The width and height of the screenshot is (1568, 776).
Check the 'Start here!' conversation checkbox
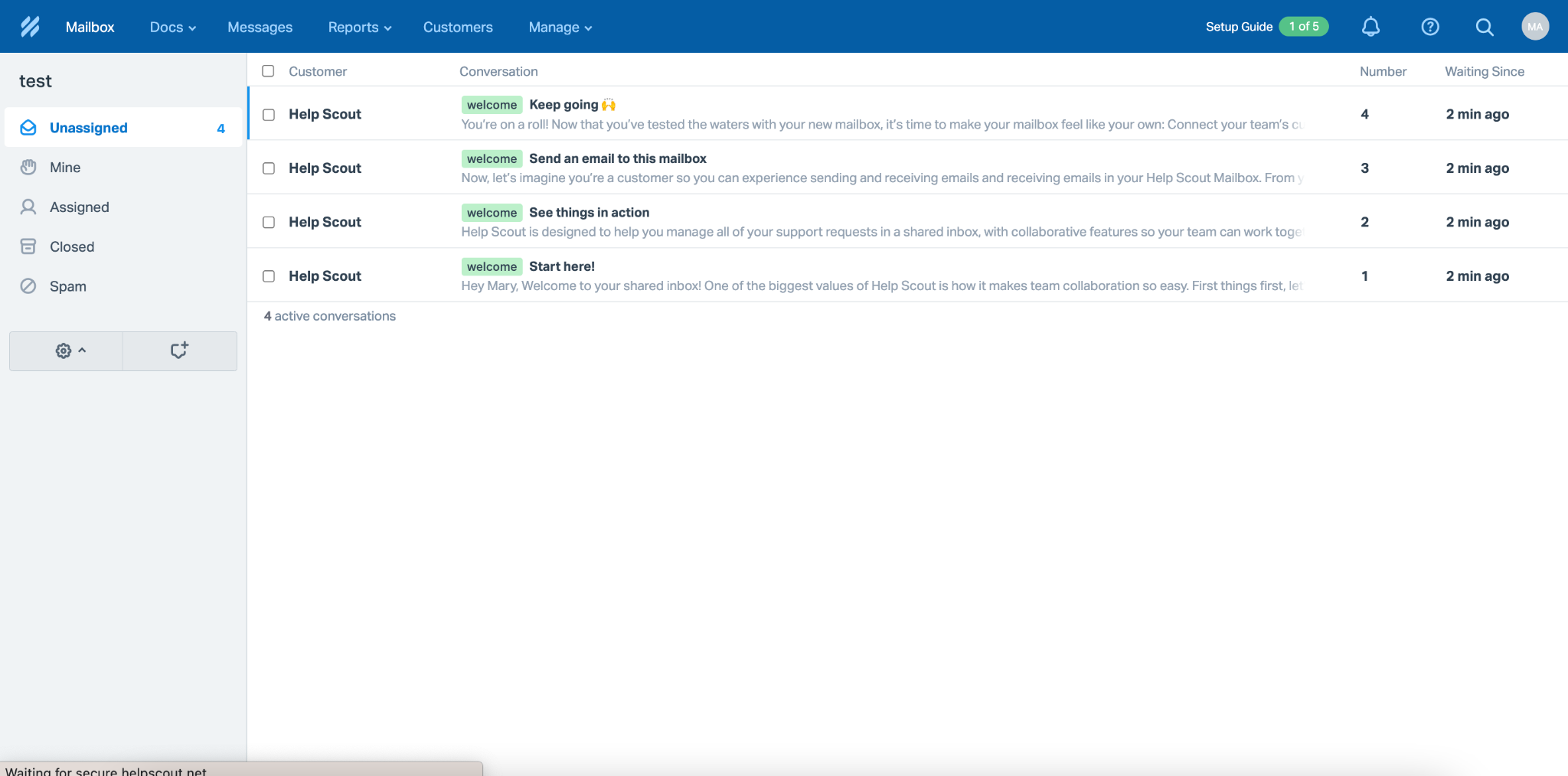(269, 276)
